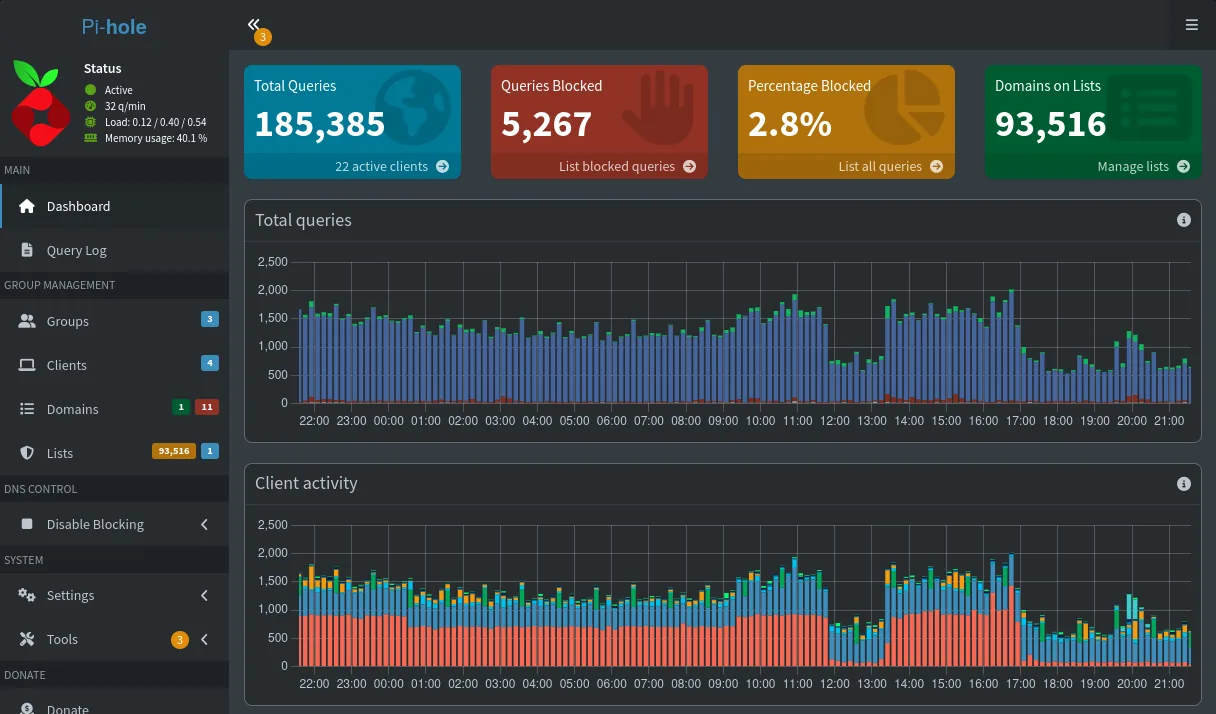The height and width of the screenshot is (714, 1216).
Task: Click the Pi-hole title link
Action: (x=114, y=27)
